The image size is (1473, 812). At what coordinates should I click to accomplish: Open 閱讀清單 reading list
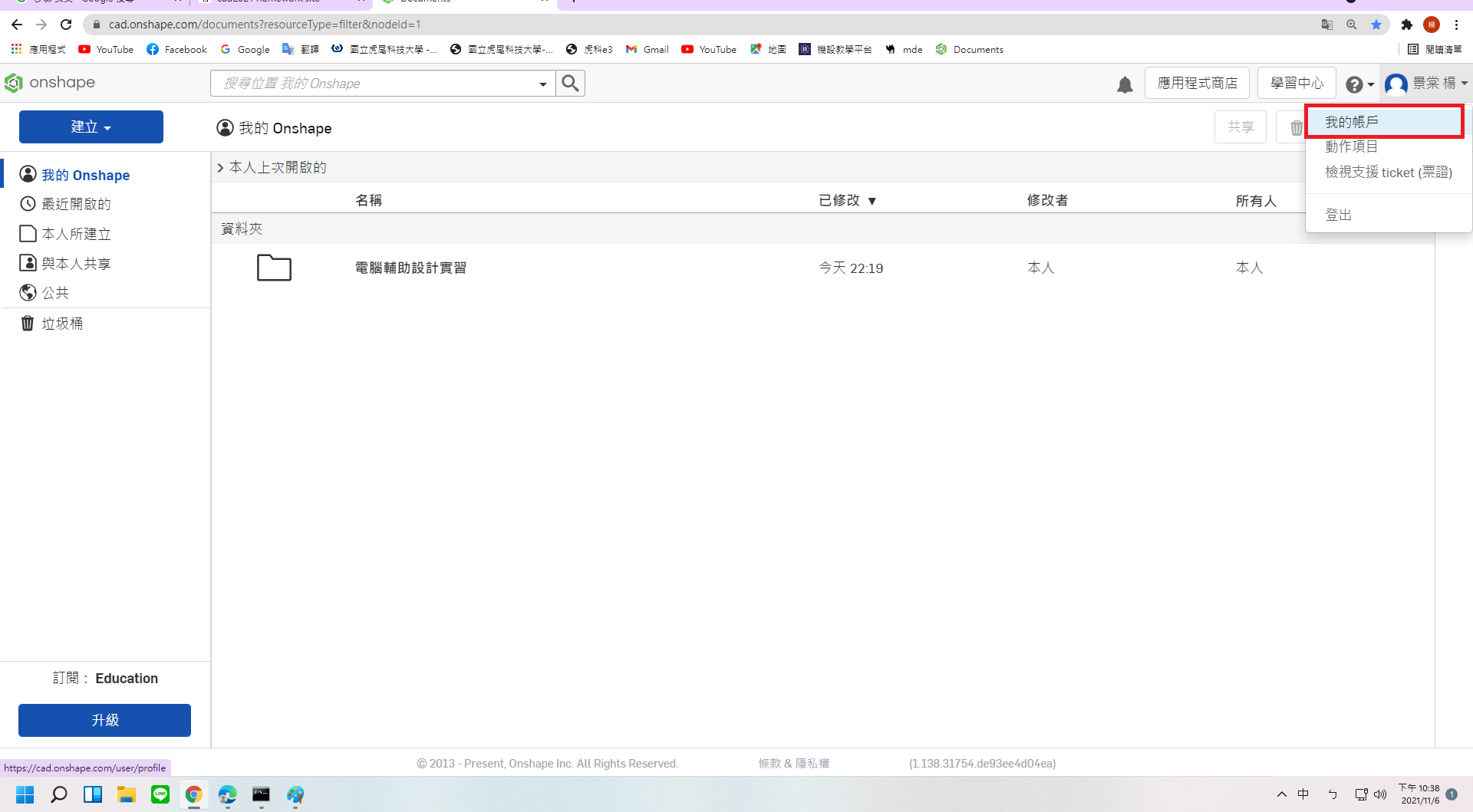click(1435, 49)
